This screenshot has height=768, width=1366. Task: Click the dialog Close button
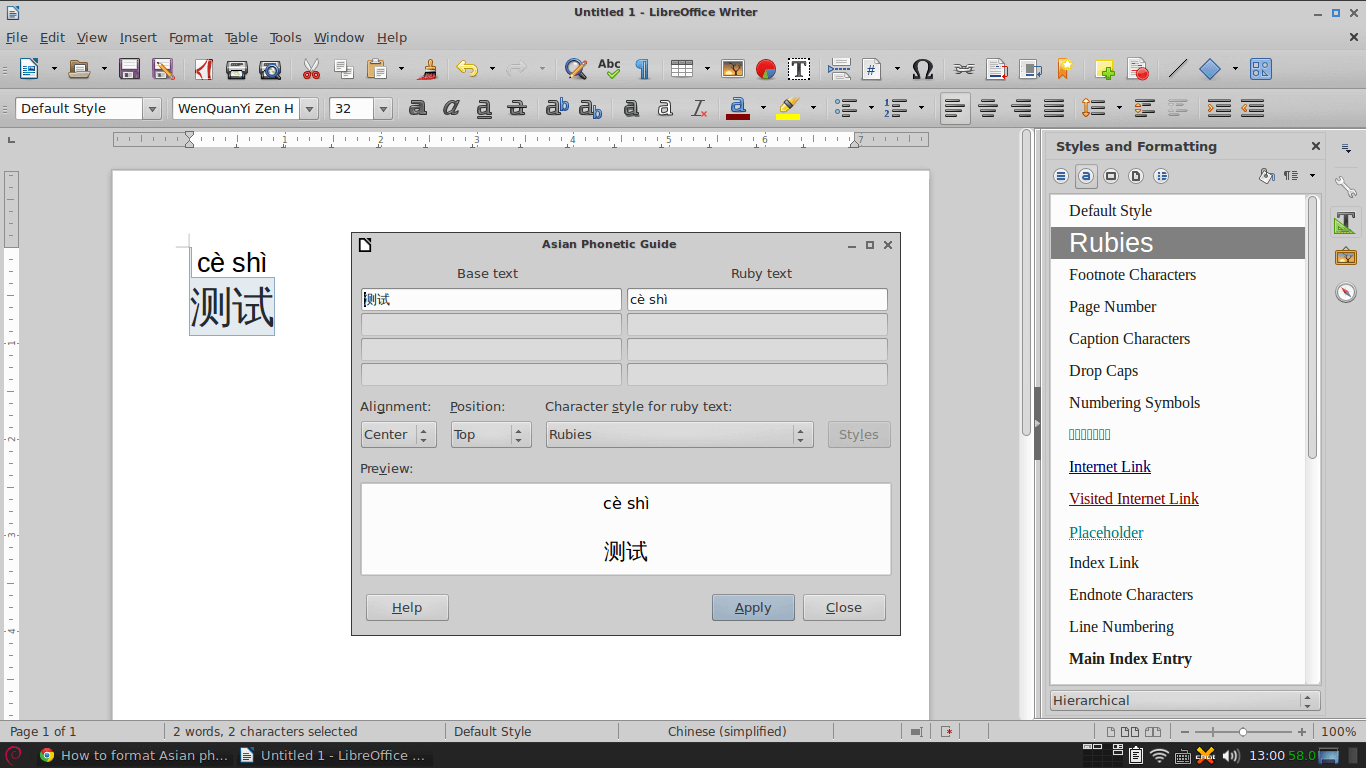tap(844, 608)
